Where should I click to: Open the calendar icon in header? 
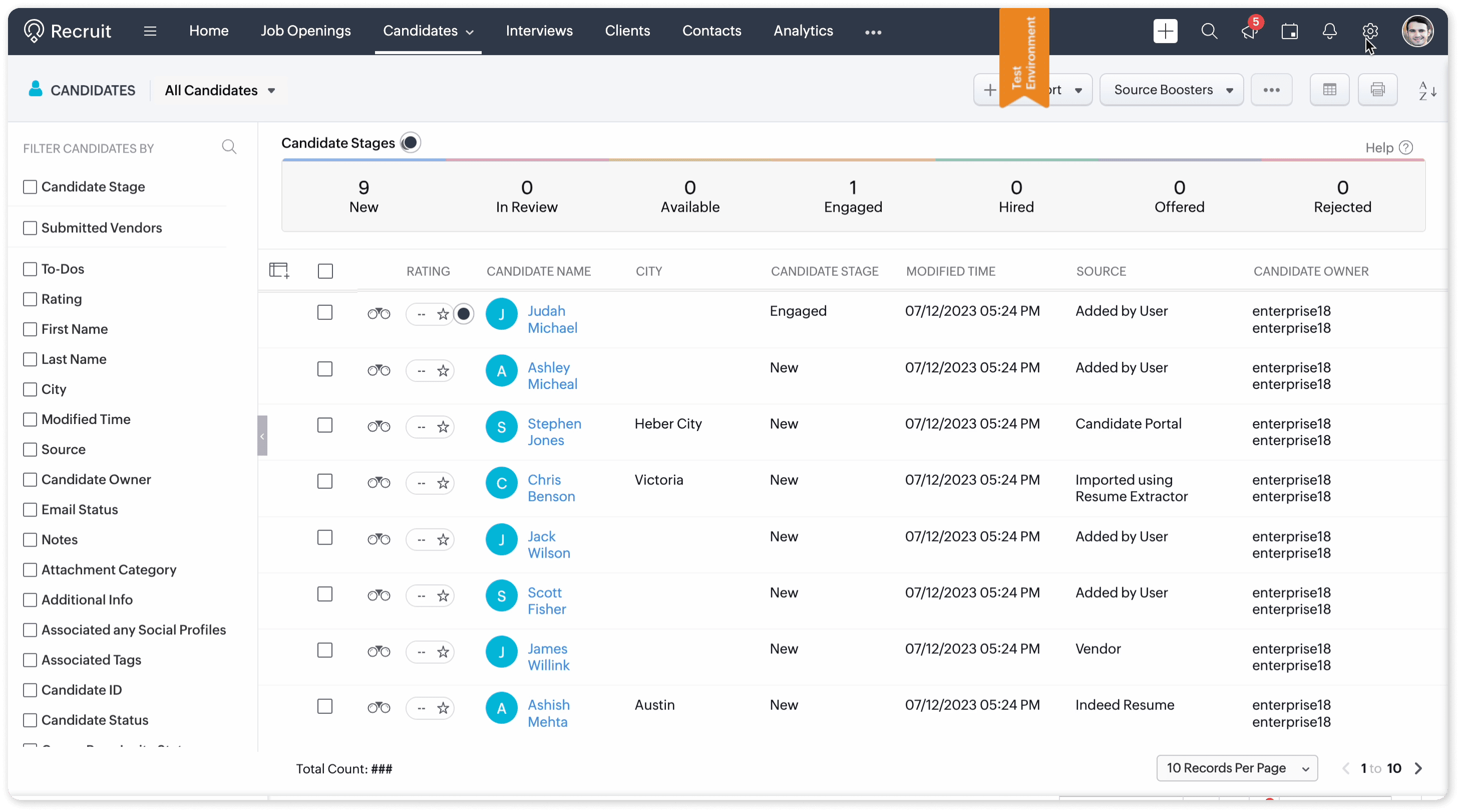pos(1289,31)
